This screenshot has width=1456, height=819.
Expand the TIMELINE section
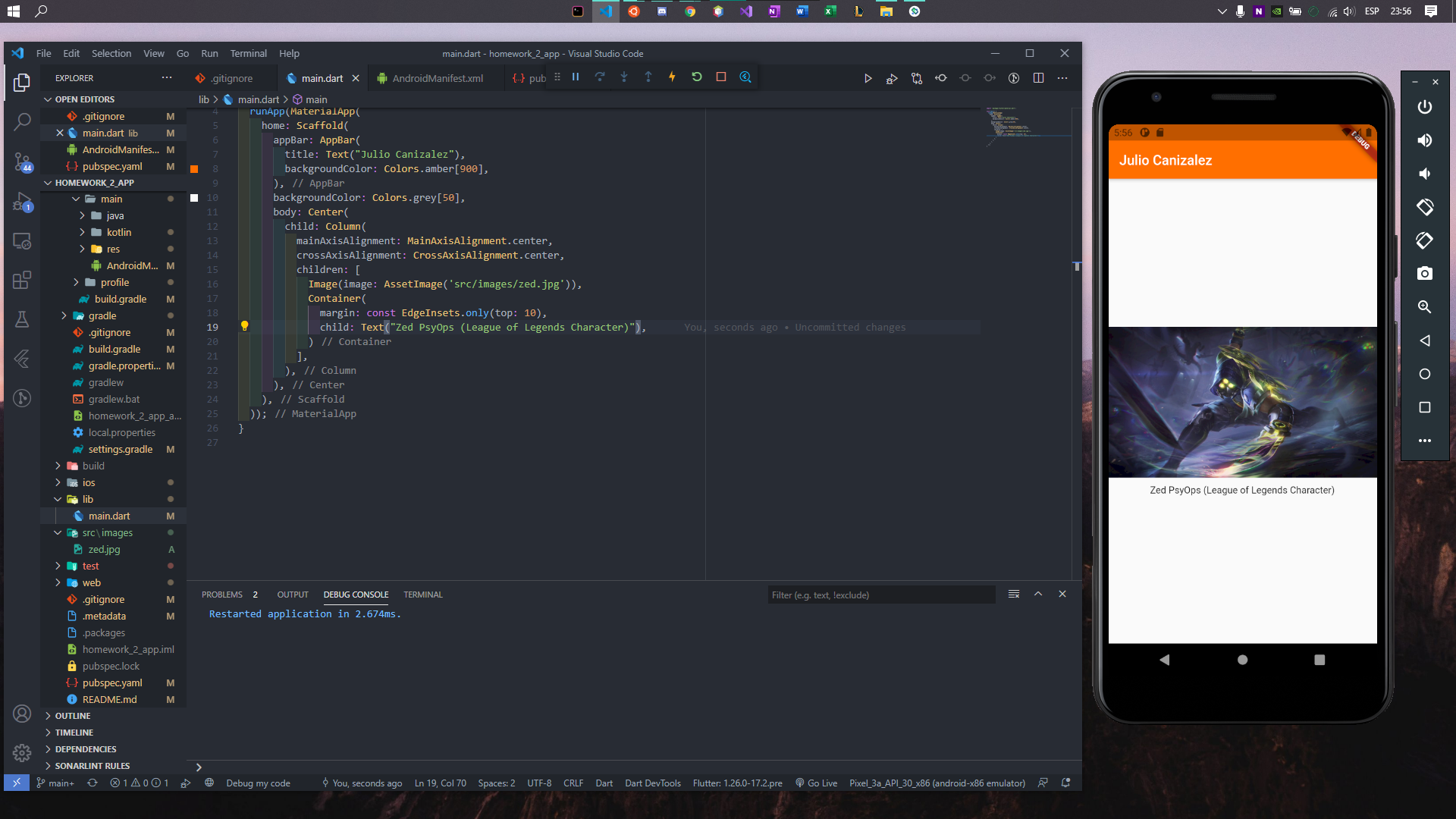(x=74, y=733)
